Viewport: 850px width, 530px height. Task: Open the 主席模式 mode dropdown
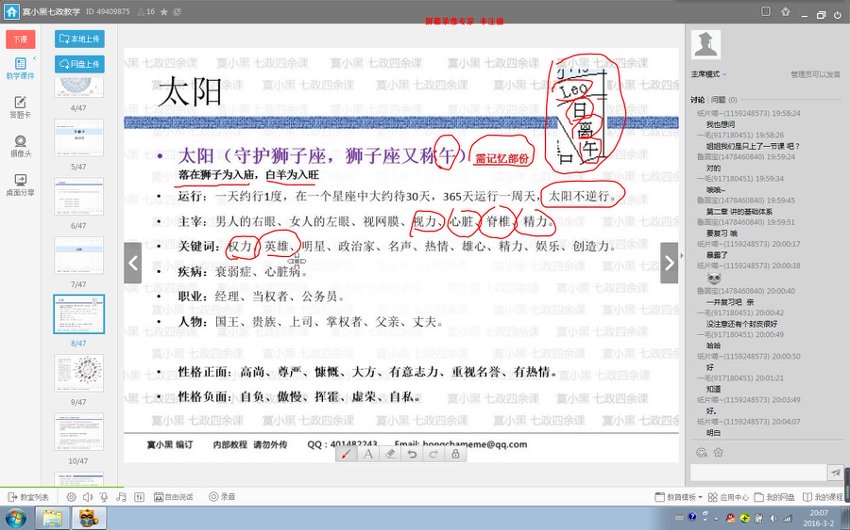(x=708, y=74)
